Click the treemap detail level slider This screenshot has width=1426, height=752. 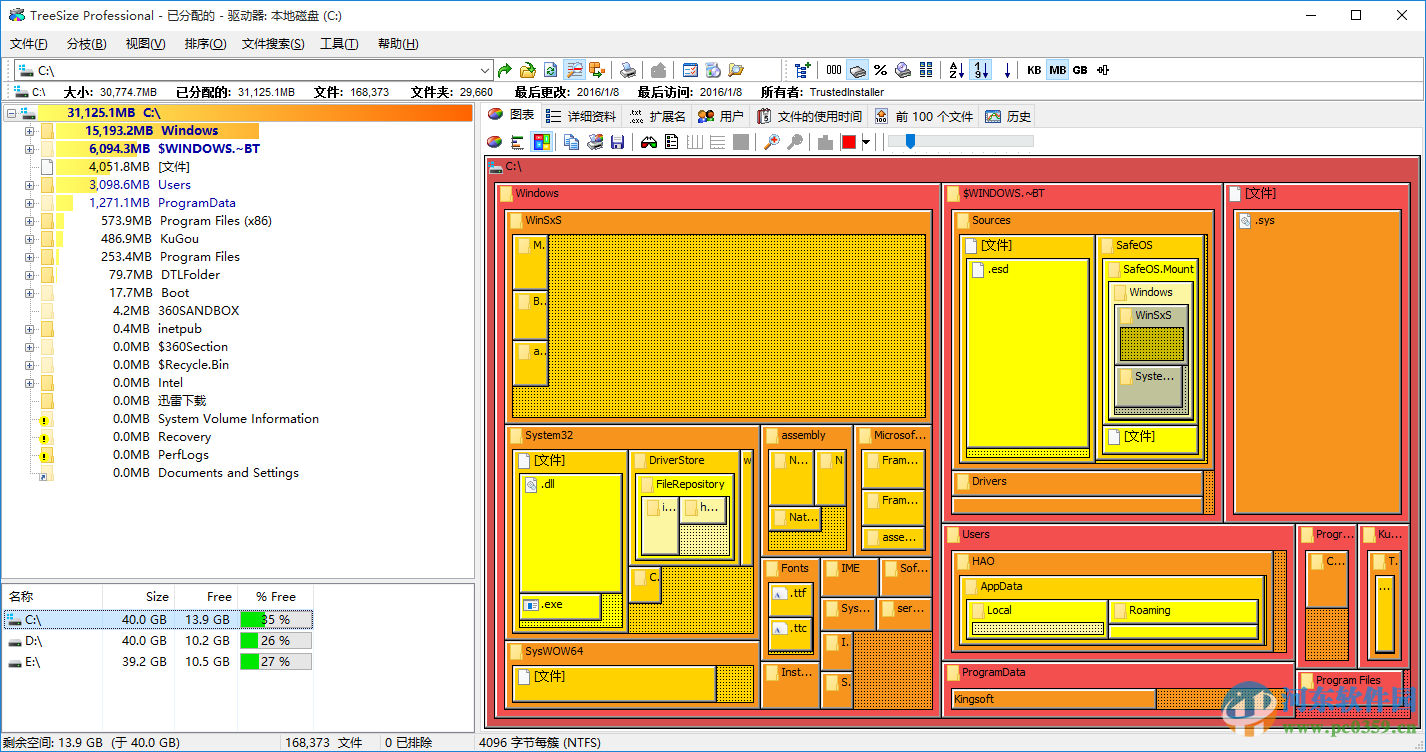point(910,141)
